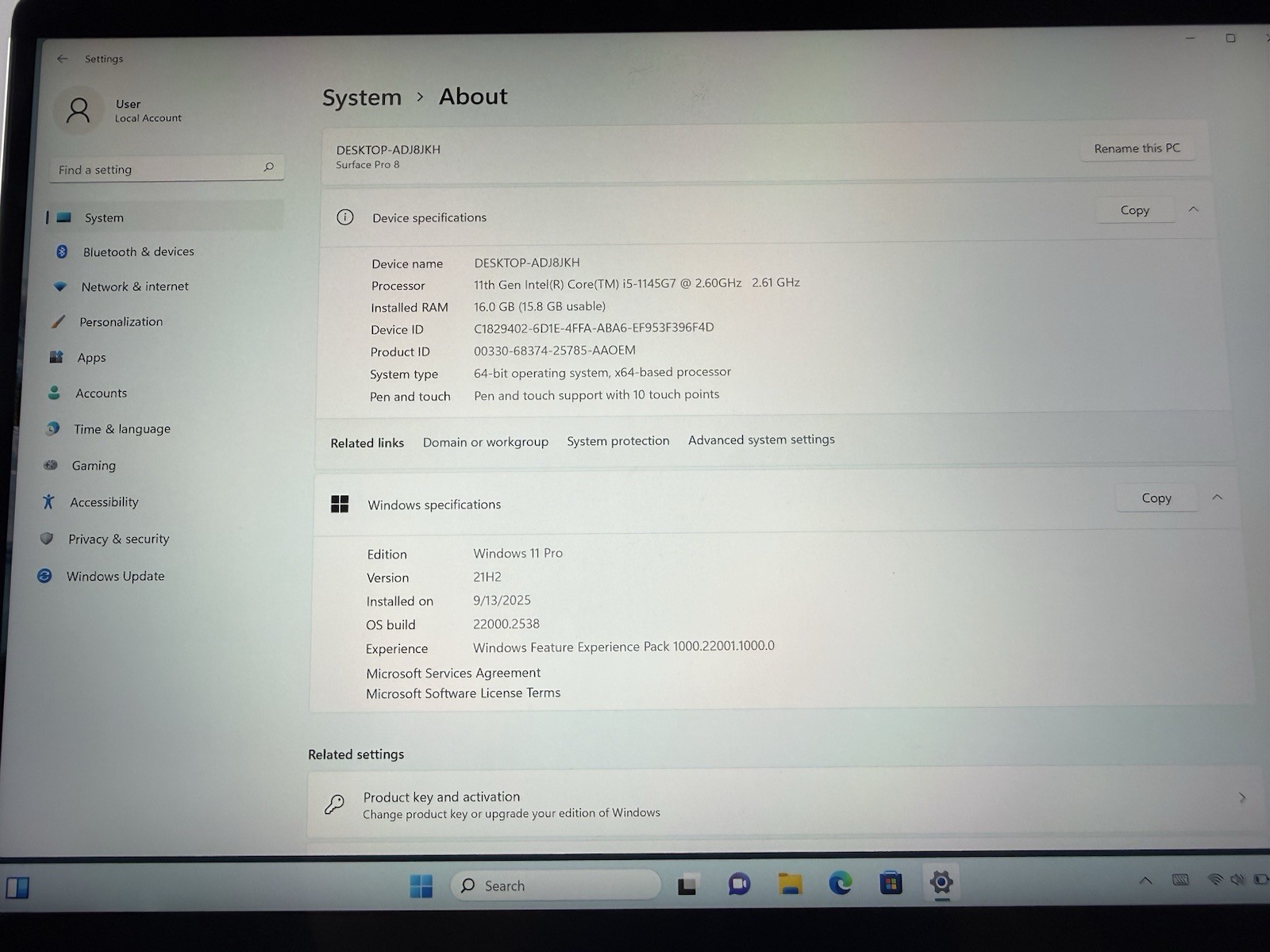Copy the Windows specifications
Screen dimensions: 1270x952
click(1156, 498)
